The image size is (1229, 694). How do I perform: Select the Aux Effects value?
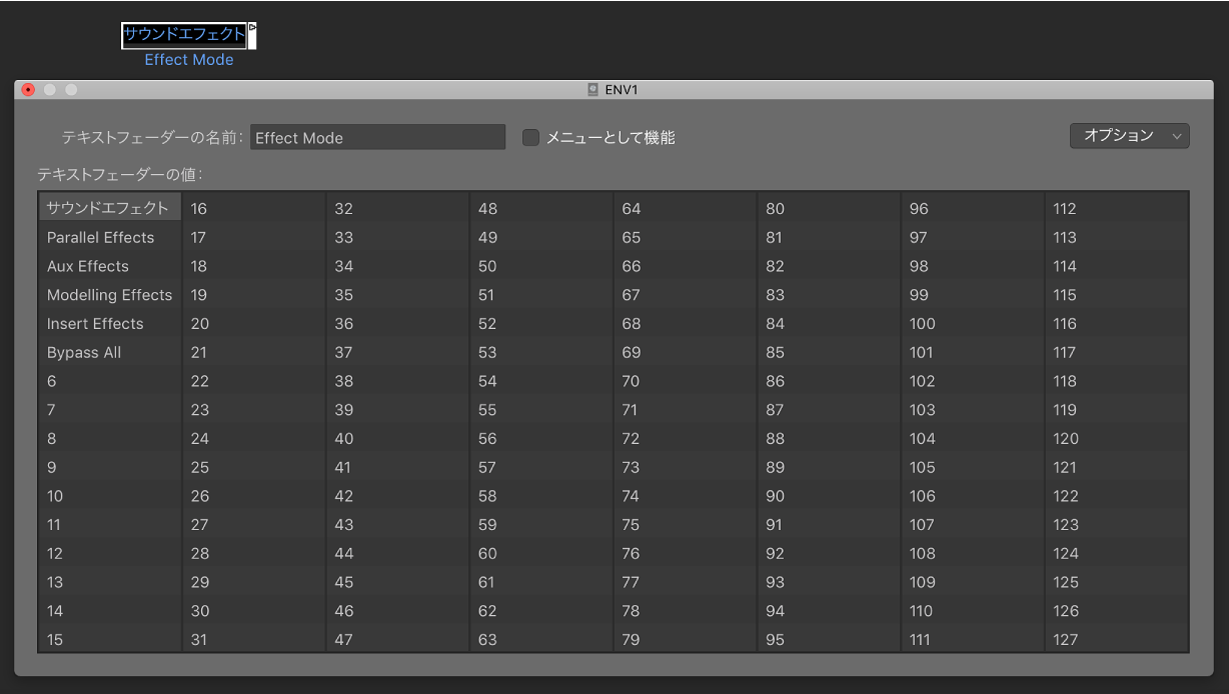[87, 266]
